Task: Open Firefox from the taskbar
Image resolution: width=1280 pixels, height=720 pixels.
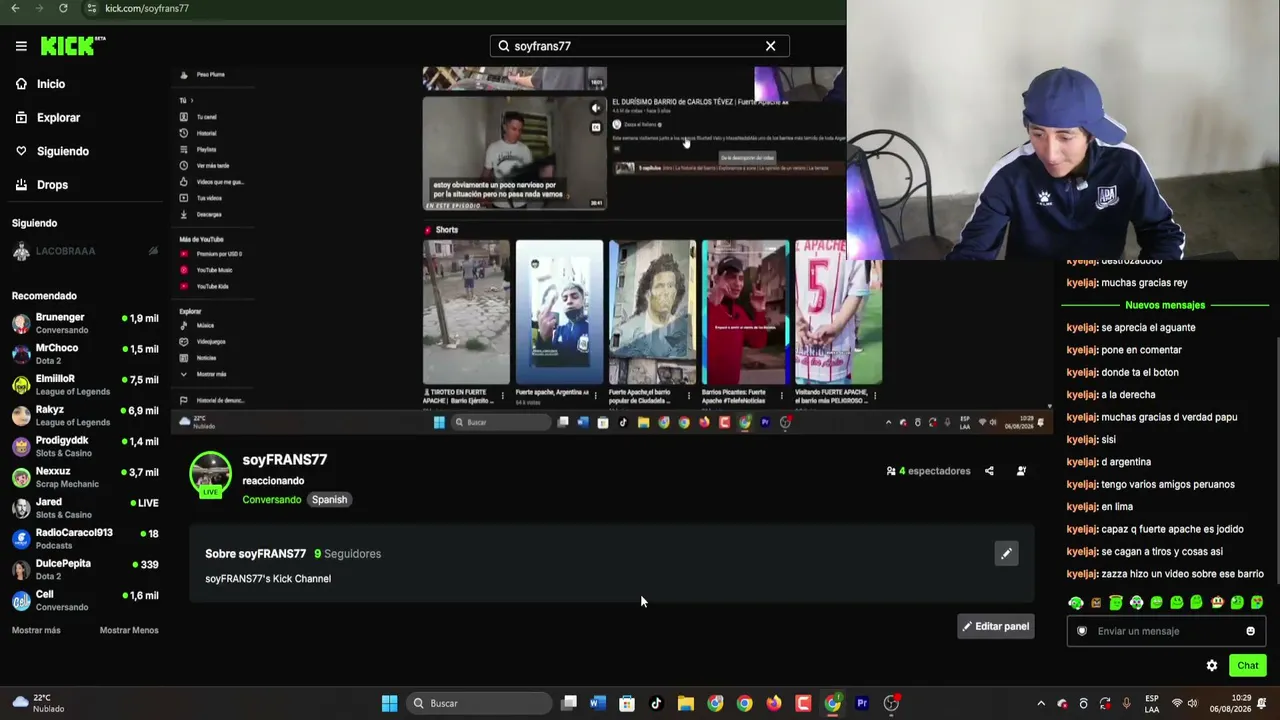Action: [x=774, y=703]
